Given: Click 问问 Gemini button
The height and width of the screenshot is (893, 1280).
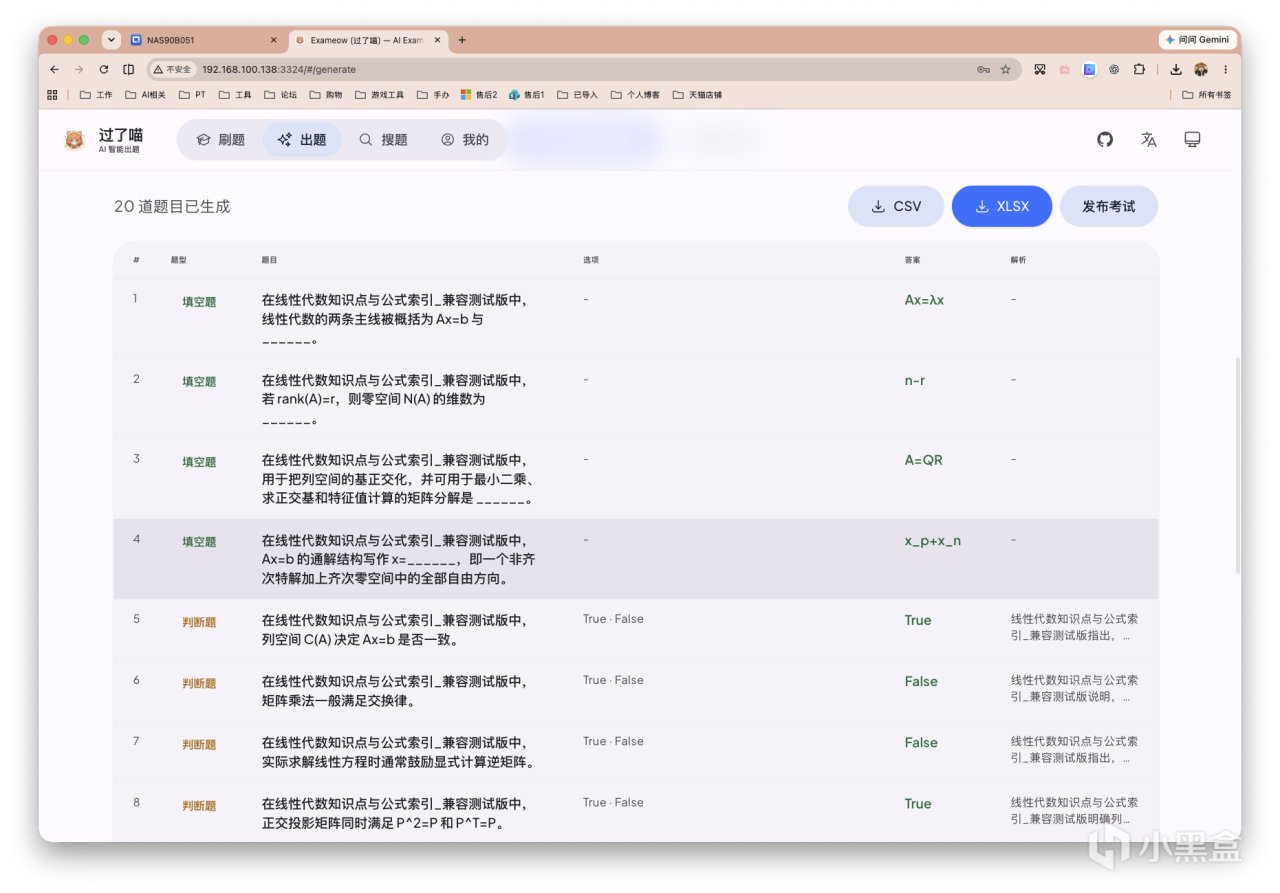Looking at the screenshot, I should [1197, 40].
